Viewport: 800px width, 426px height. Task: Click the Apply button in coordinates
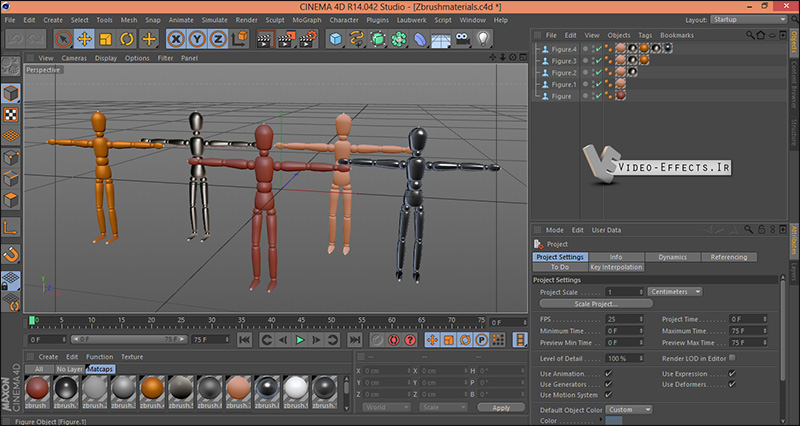tap(501, 408)
